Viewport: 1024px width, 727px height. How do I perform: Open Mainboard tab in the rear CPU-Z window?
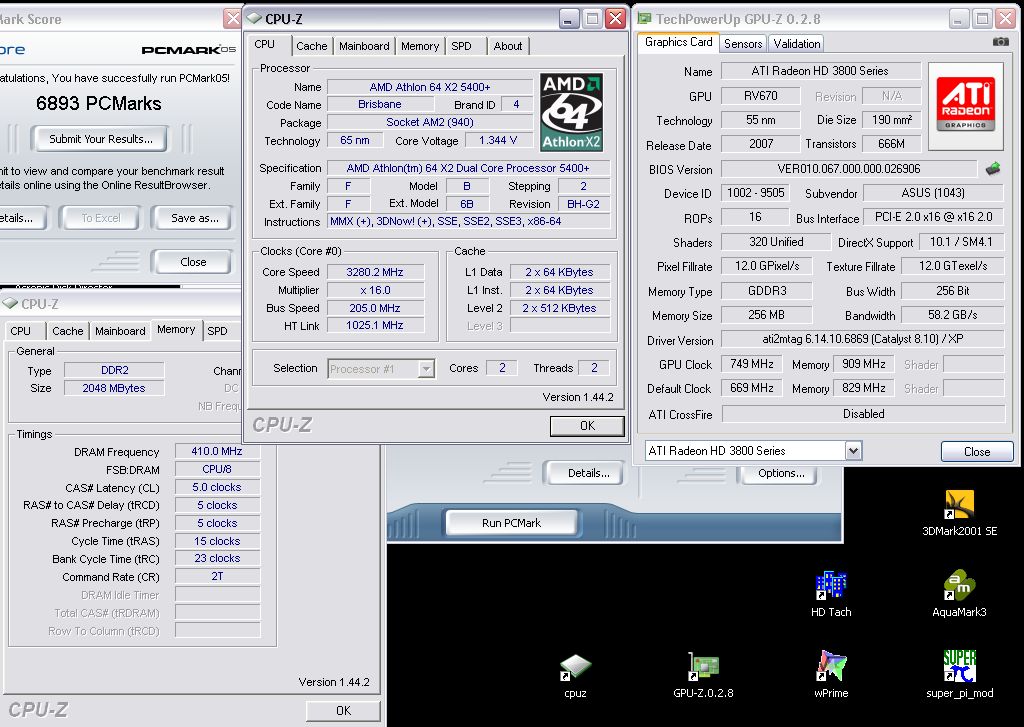[x=120, y=331]
